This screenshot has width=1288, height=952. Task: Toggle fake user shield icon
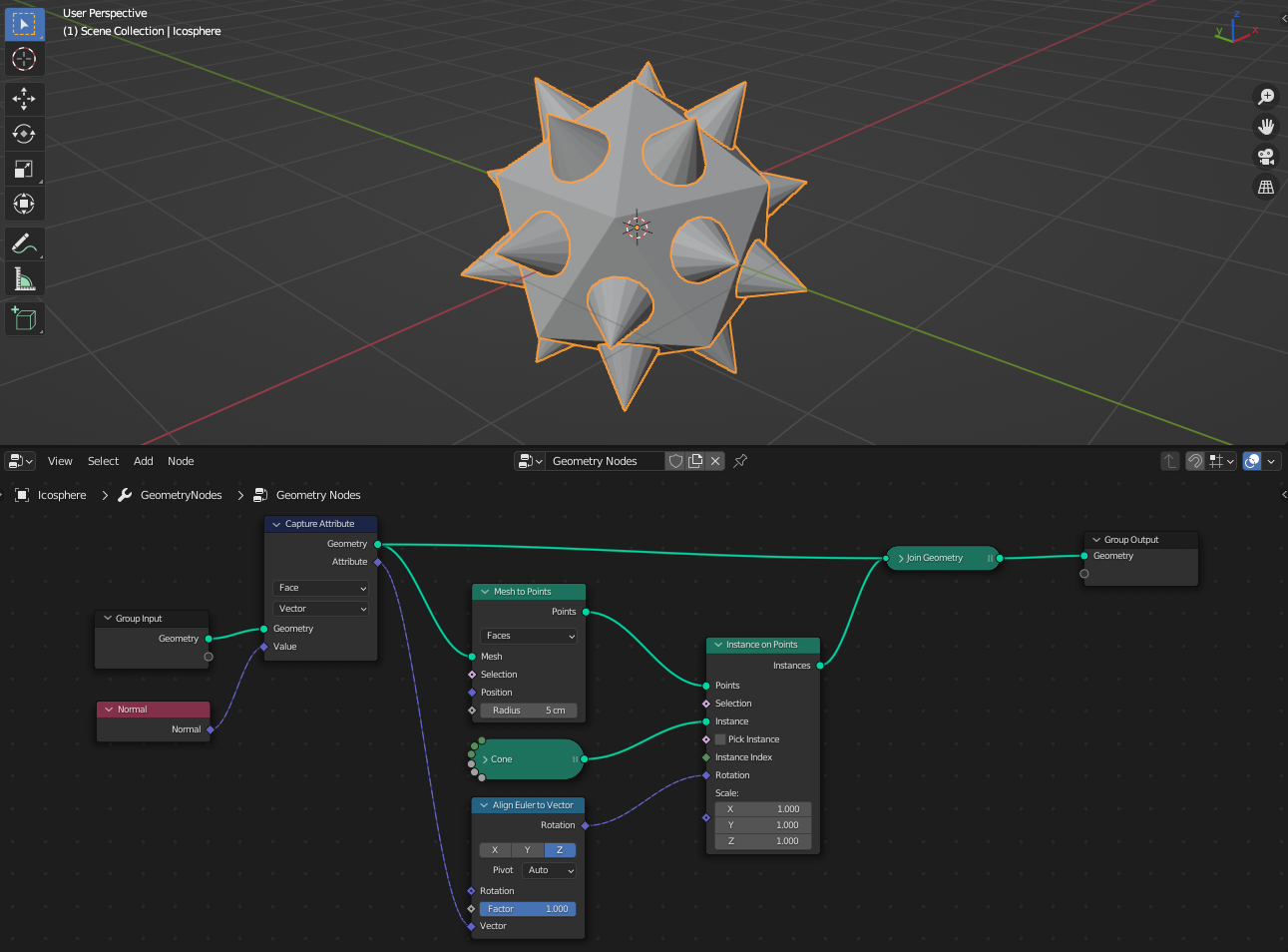point(675,461)
